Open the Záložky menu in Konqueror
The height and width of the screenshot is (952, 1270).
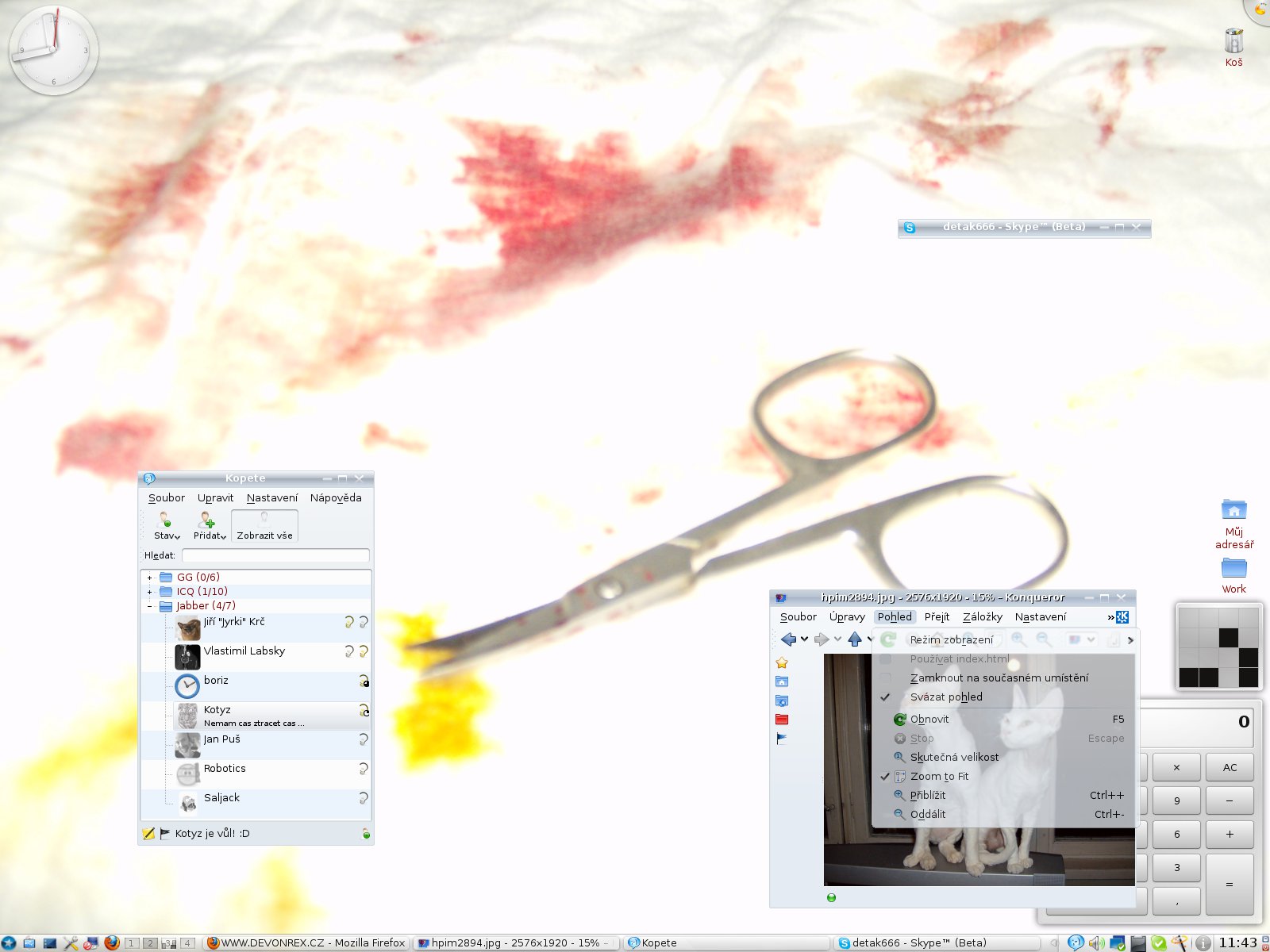983,617
